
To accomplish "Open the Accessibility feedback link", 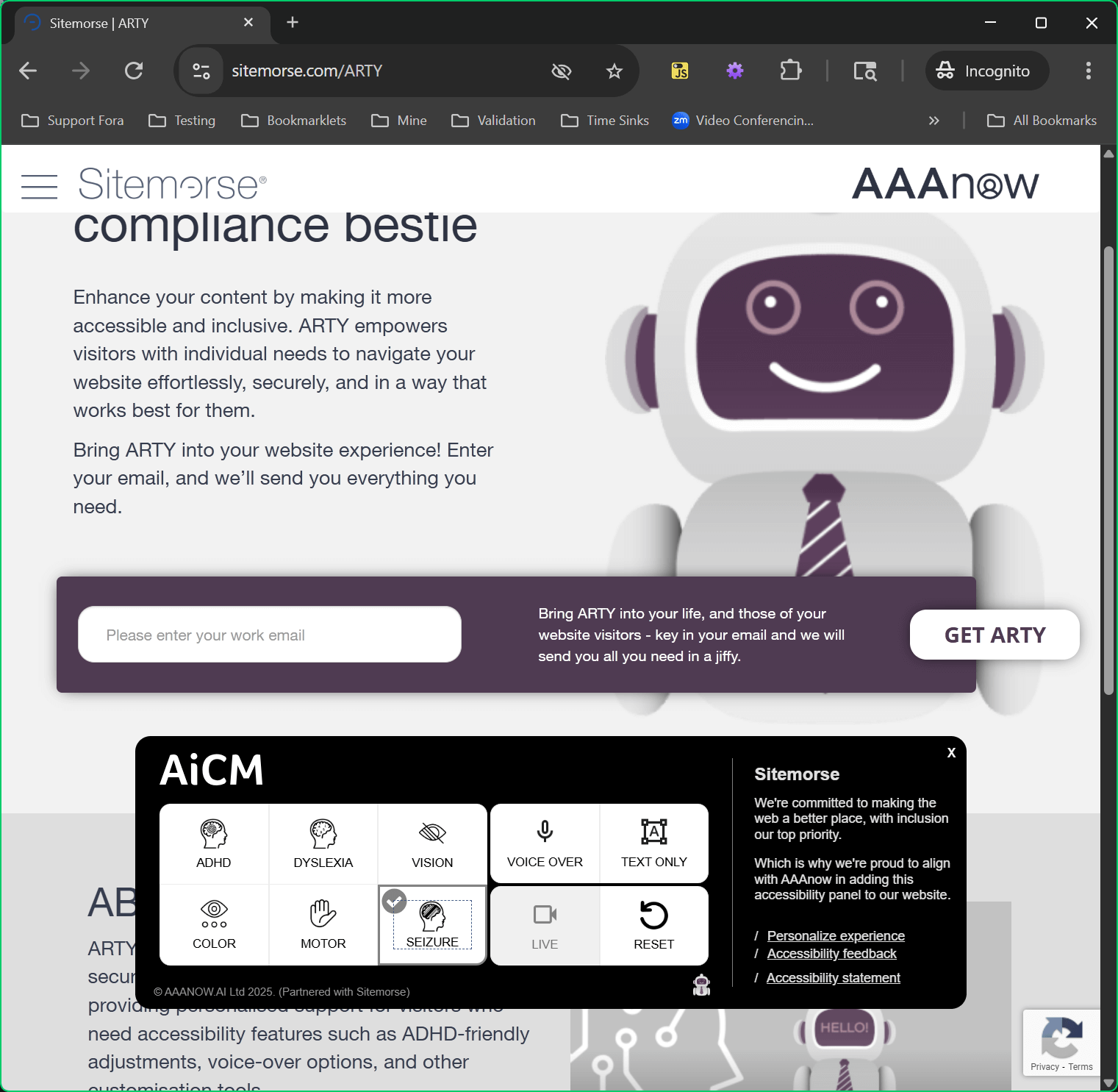I will coord(831,953).
